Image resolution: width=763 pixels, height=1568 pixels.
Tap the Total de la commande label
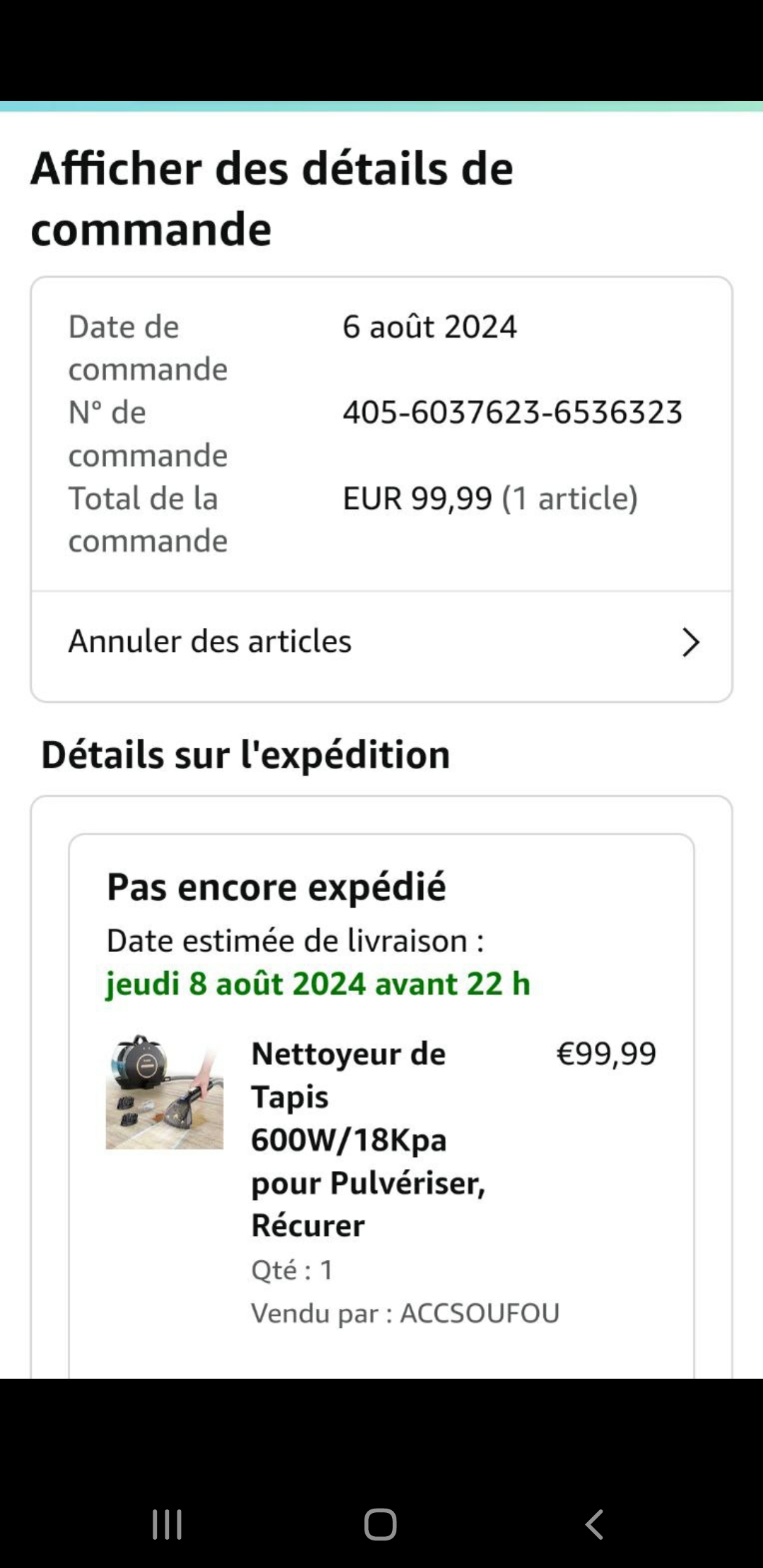coord(148,520)
